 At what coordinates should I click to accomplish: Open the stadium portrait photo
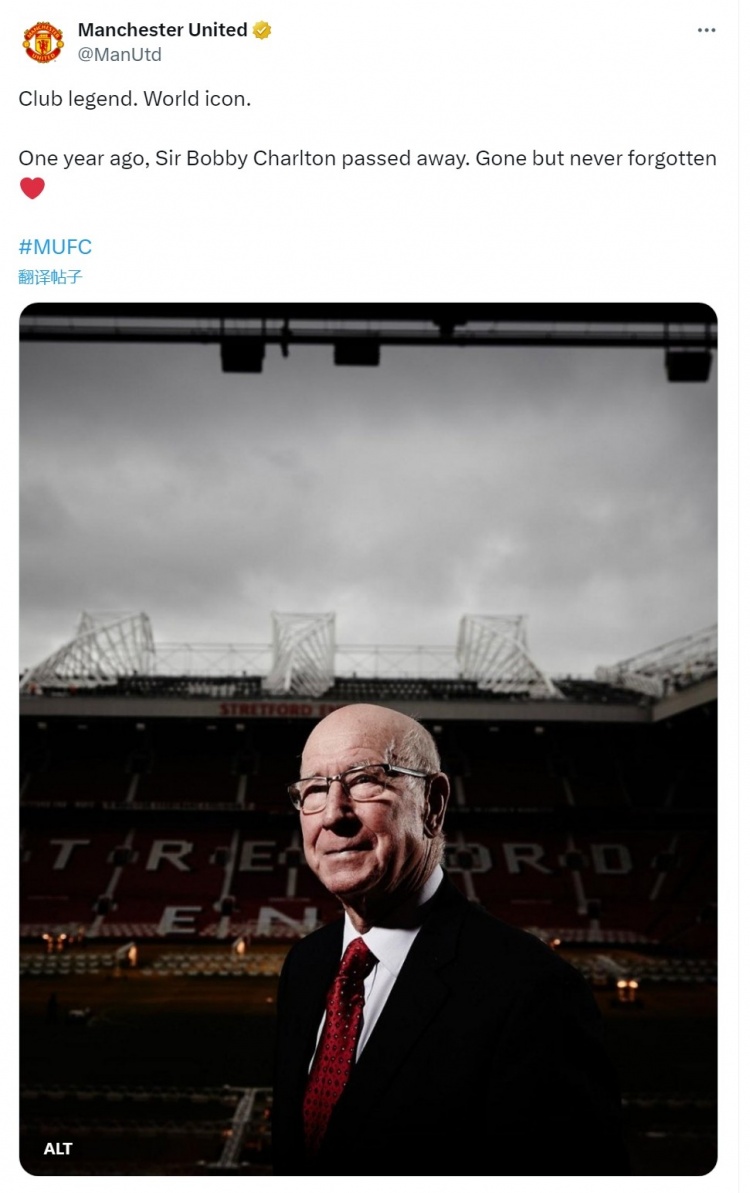pyautogui.click(x=368, y=739)
